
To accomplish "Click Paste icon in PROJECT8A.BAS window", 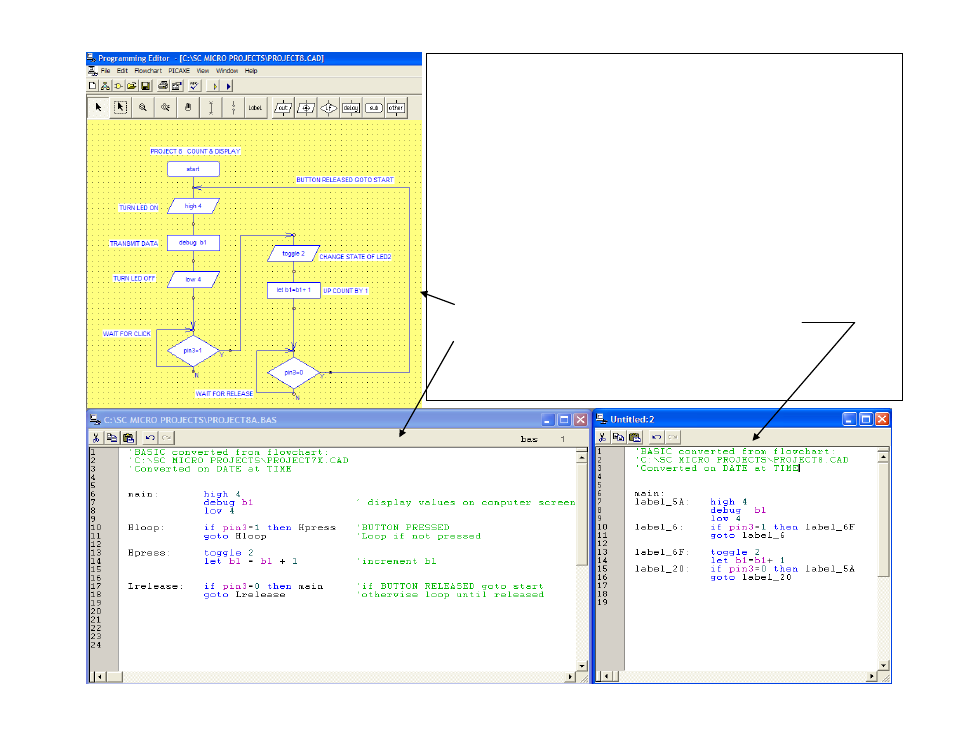I will pos(128,438).
